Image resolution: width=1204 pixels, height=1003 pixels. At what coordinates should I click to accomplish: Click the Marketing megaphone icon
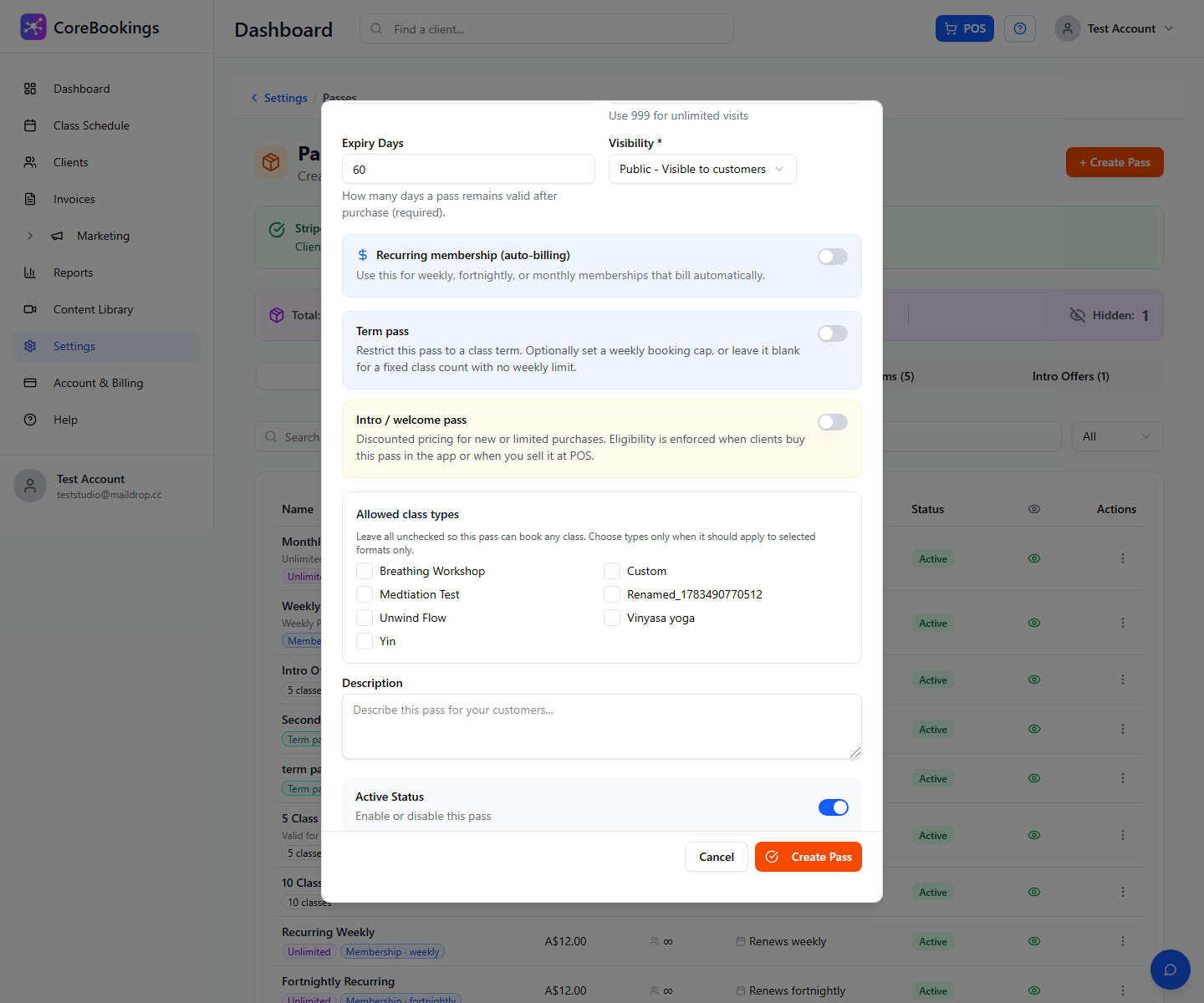click(57, 236)
